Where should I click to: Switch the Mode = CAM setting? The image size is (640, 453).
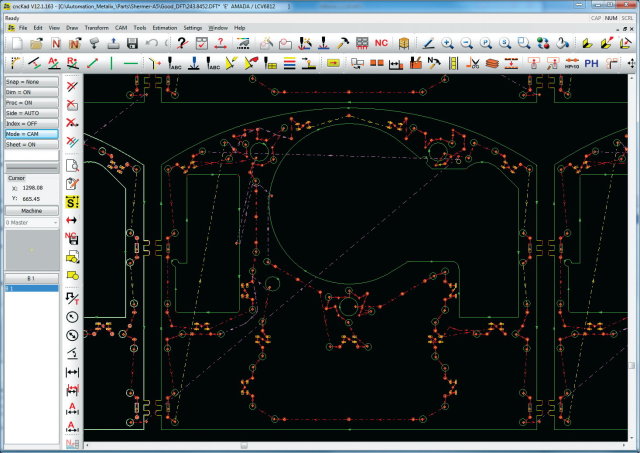click(30, 133)
